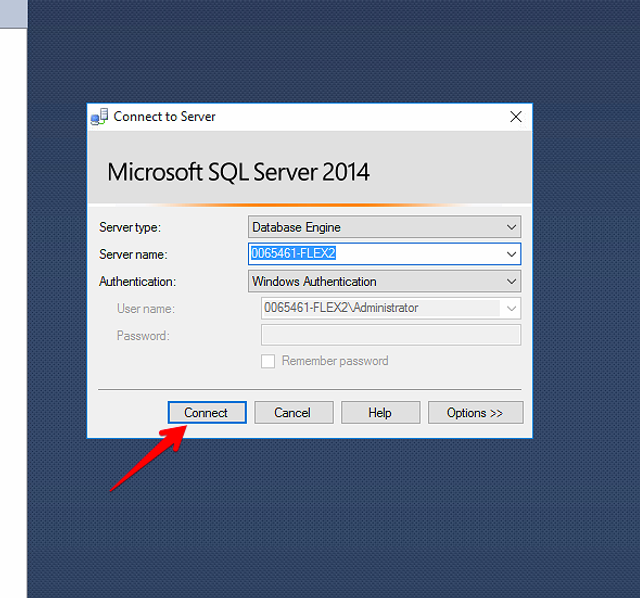Viewport: 640px width, 598px height.
Task: Click the Authentication label
Action: [x=138, y=282]
